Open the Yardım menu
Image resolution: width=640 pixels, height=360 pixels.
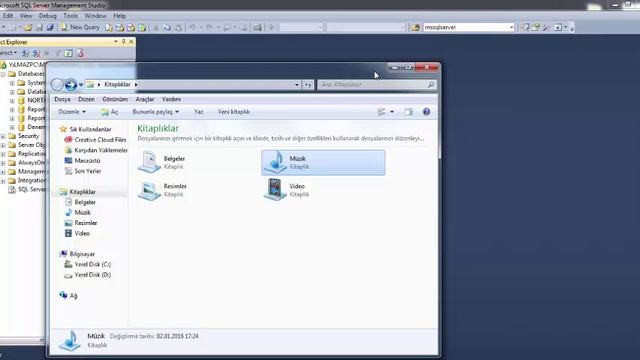click(171, 99)
